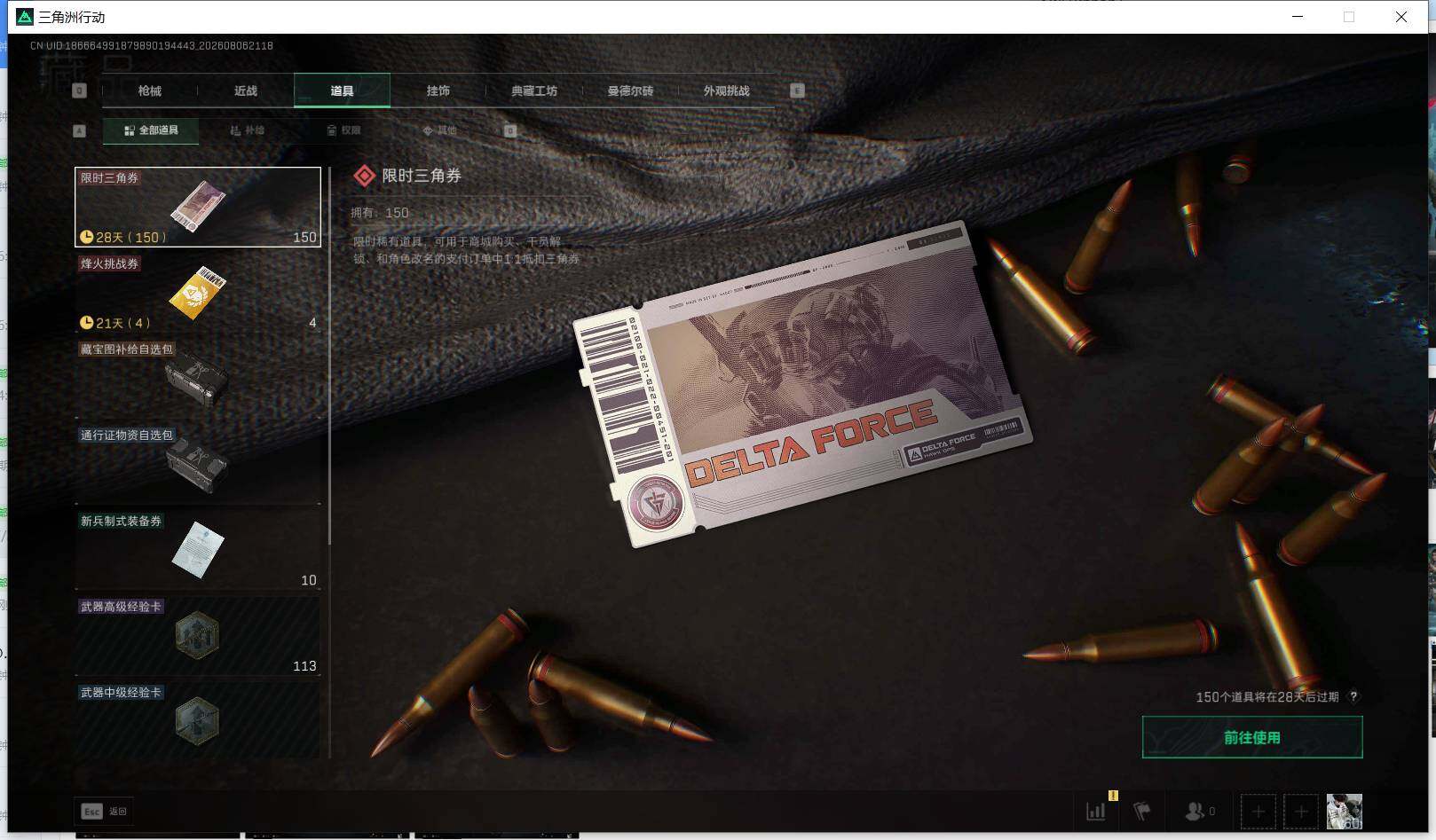This screenshot has width=1436, height=840.
Task: Click the A key previous-filter icon
Action: tap(79, 130)
